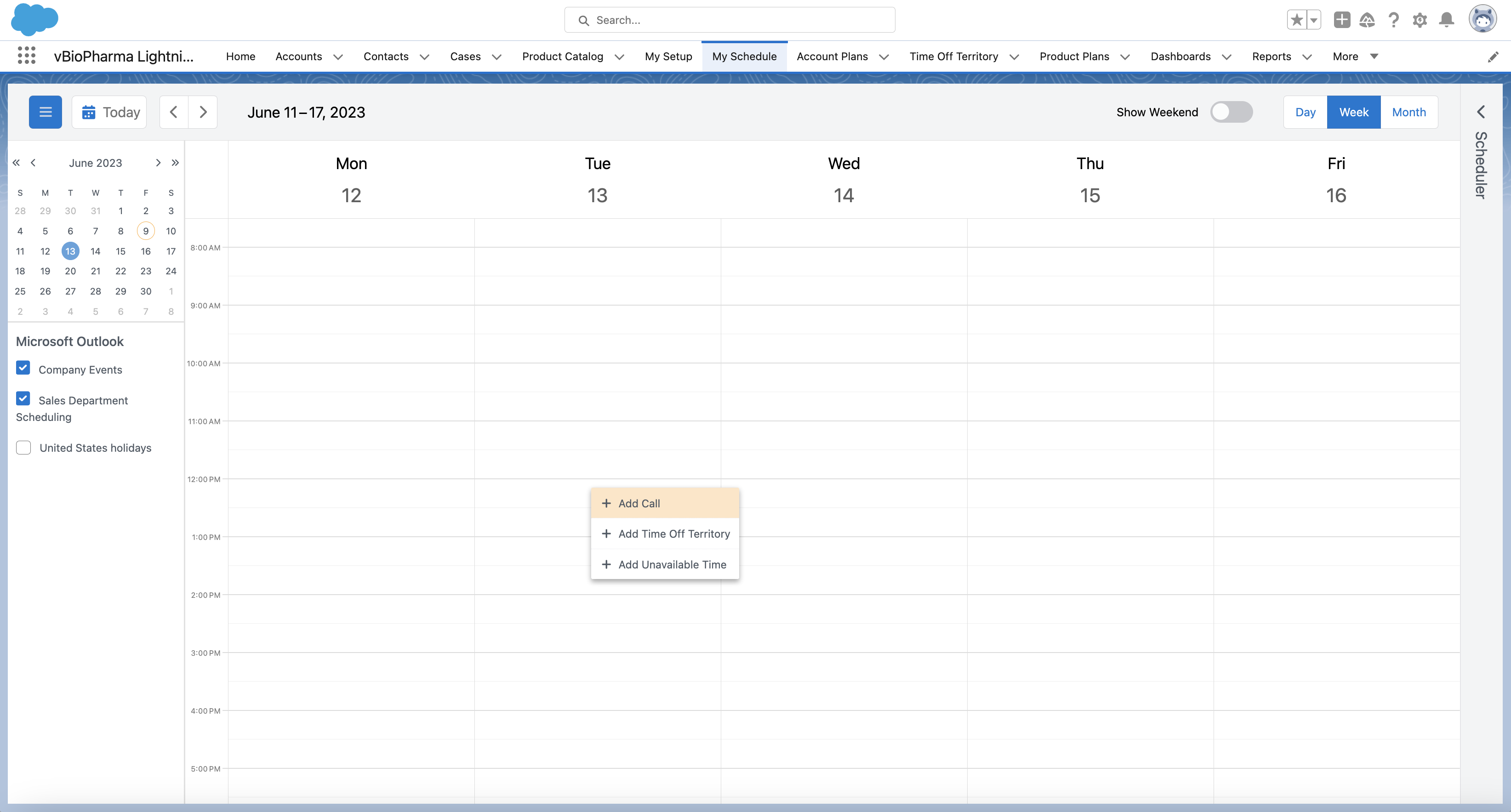Expand the Accounts tab dropdown arrow
Viewport: 1511px width, 812px height.
coord(338,57)
